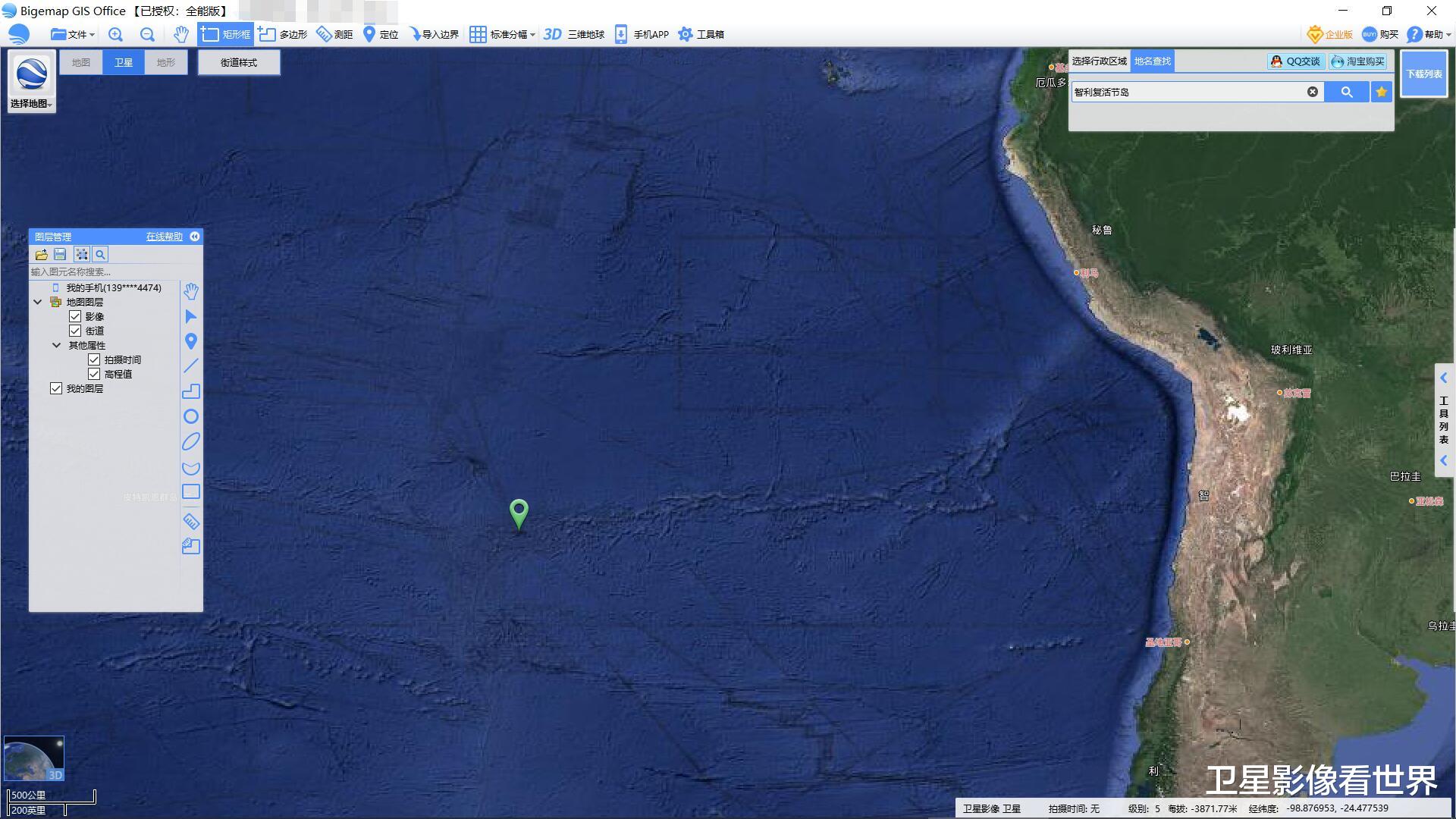
Task: Activate the pan hand tool in toolbar
Action: 180,34
